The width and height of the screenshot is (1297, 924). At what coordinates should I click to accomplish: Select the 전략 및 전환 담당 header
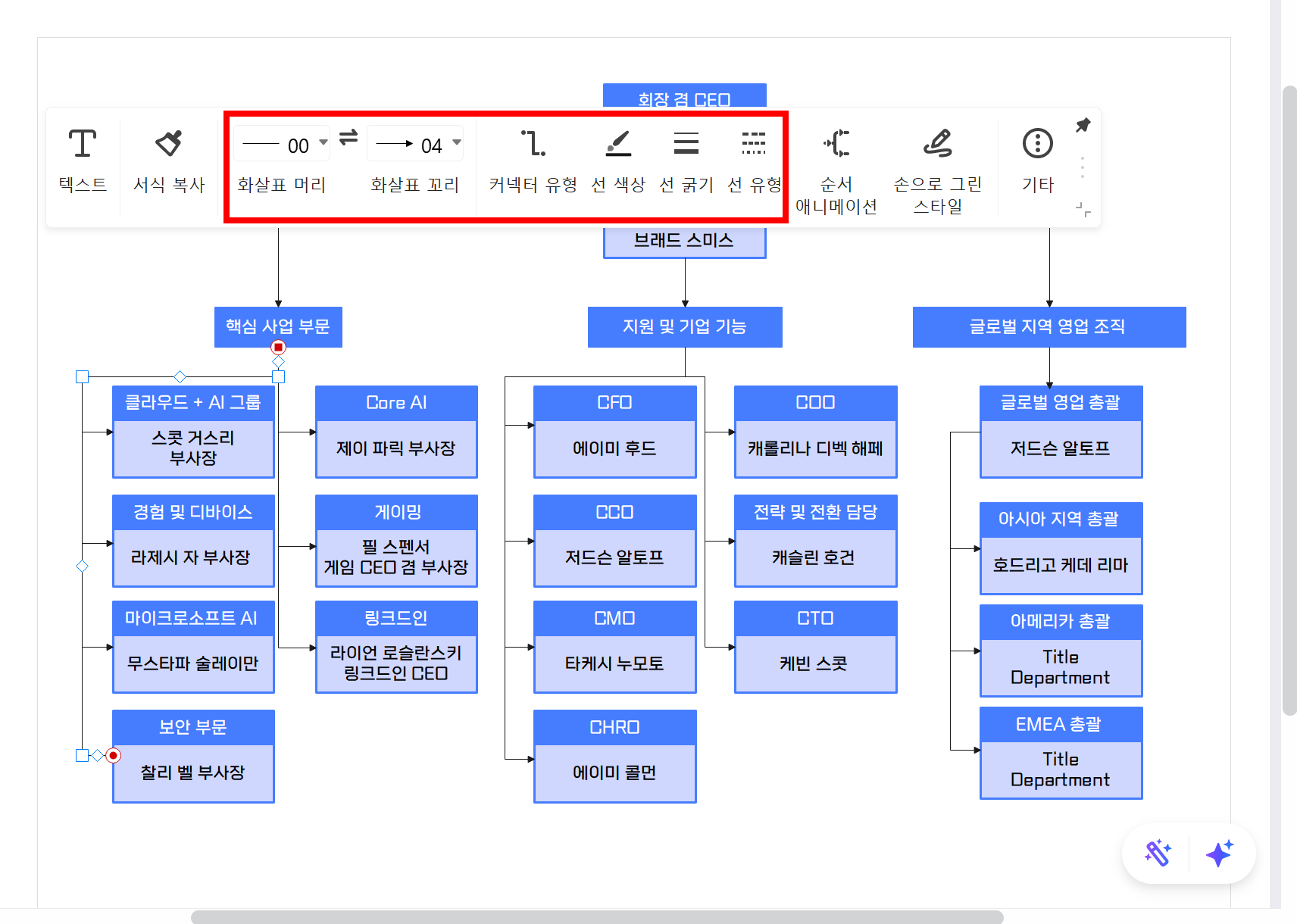coord(815,512)
